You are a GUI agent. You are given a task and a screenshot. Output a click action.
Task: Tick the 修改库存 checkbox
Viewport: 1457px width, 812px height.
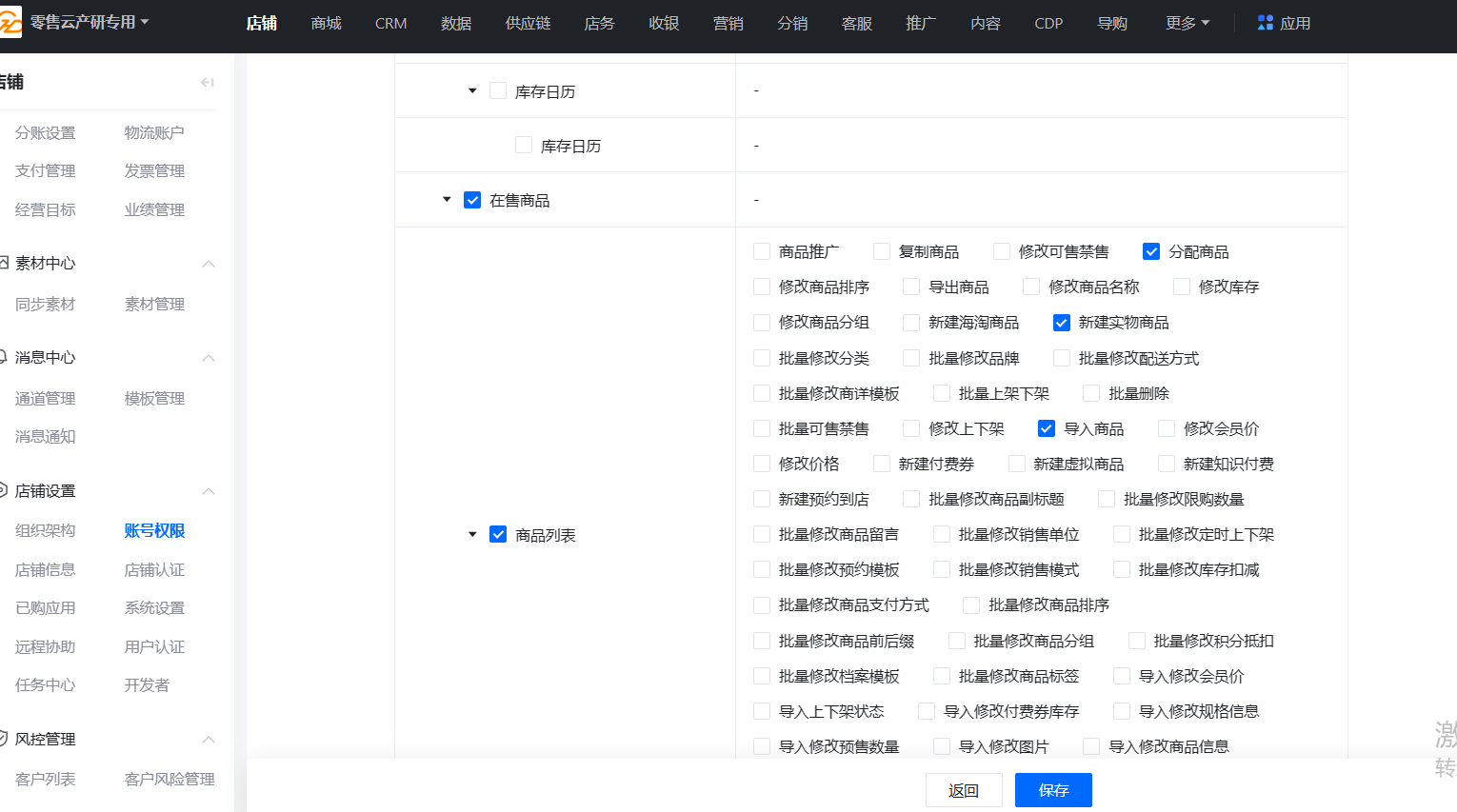[x=1182, y=287]
